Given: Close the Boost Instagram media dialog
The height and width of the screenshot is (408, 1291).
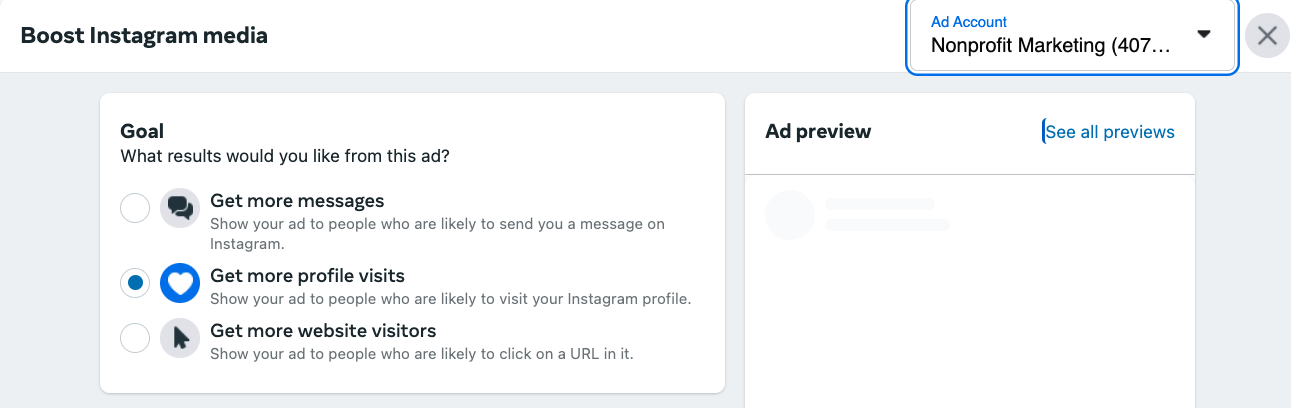Looking at the screenshot, I should pyautogui.click(x=1267, y=36).
